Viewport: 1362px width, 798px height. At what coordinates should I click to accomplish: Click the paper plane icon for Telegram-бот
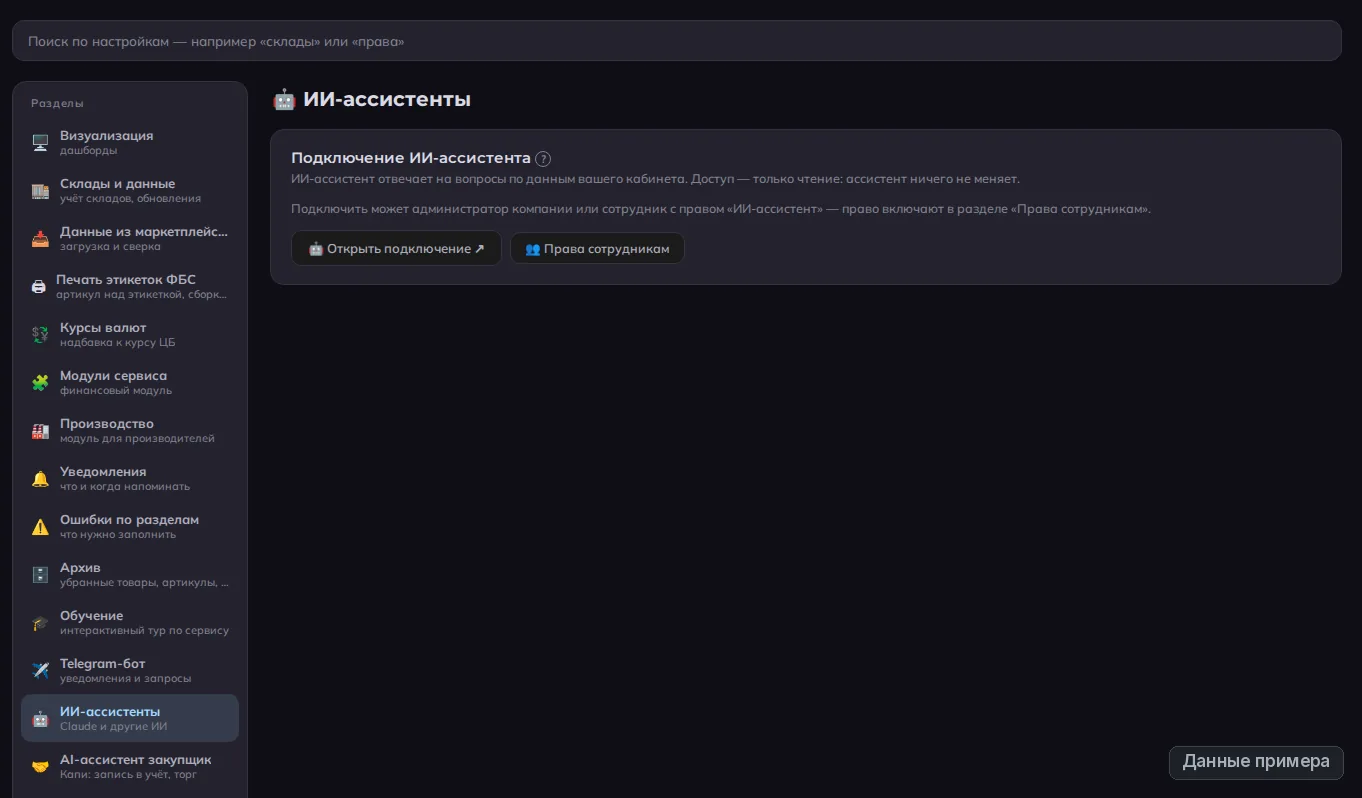coord(40,671)
